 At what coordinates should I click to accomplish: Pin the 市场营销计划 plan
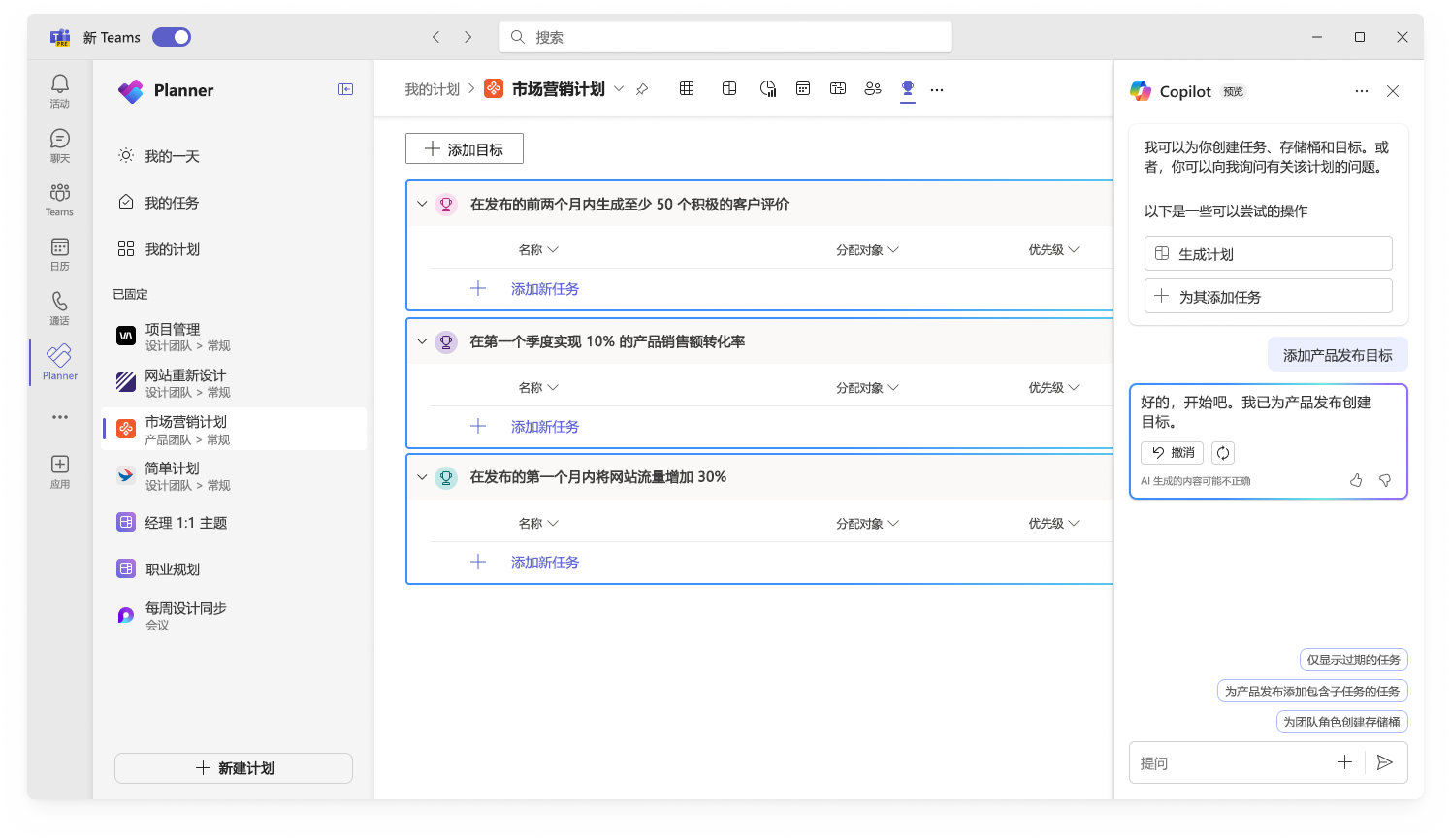click(642, 89)
